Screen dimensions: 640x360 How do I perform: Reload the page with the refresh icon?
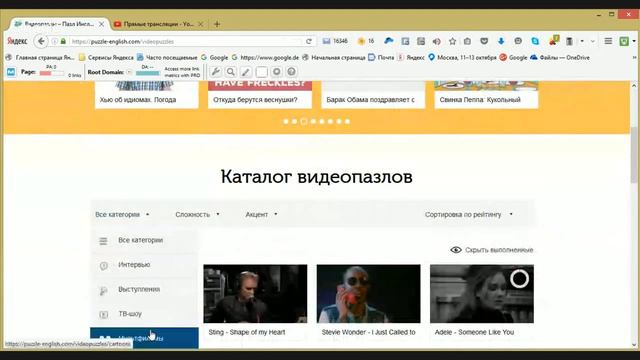coord(309,41)
